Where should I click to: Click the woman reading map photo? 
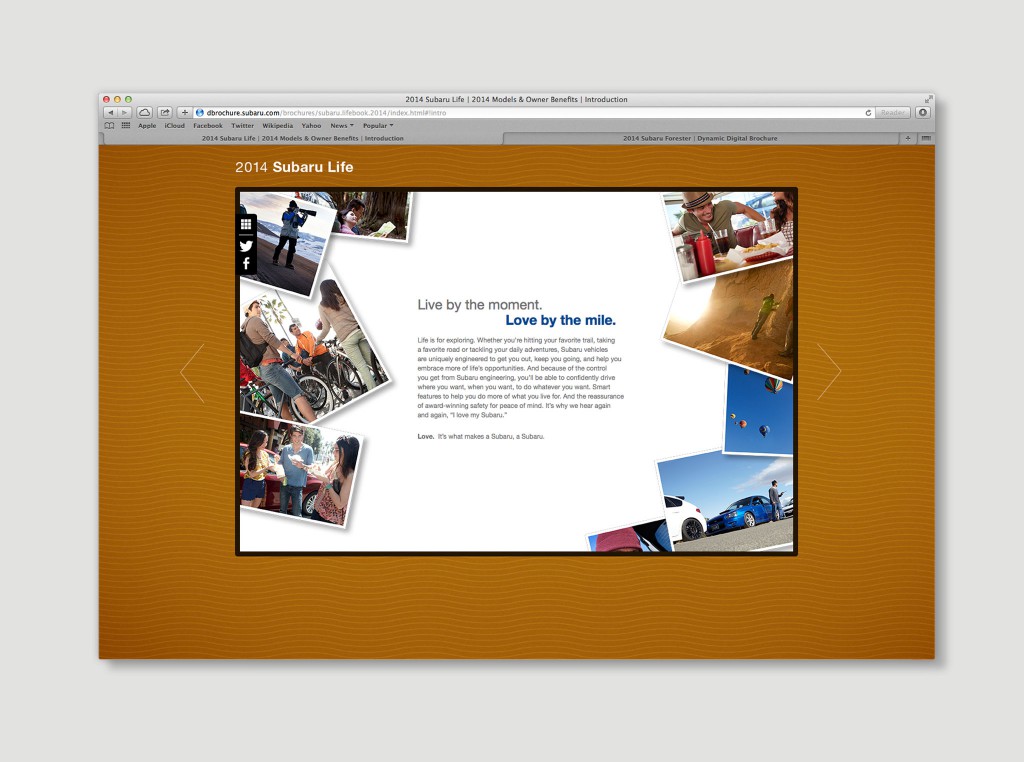374,215
